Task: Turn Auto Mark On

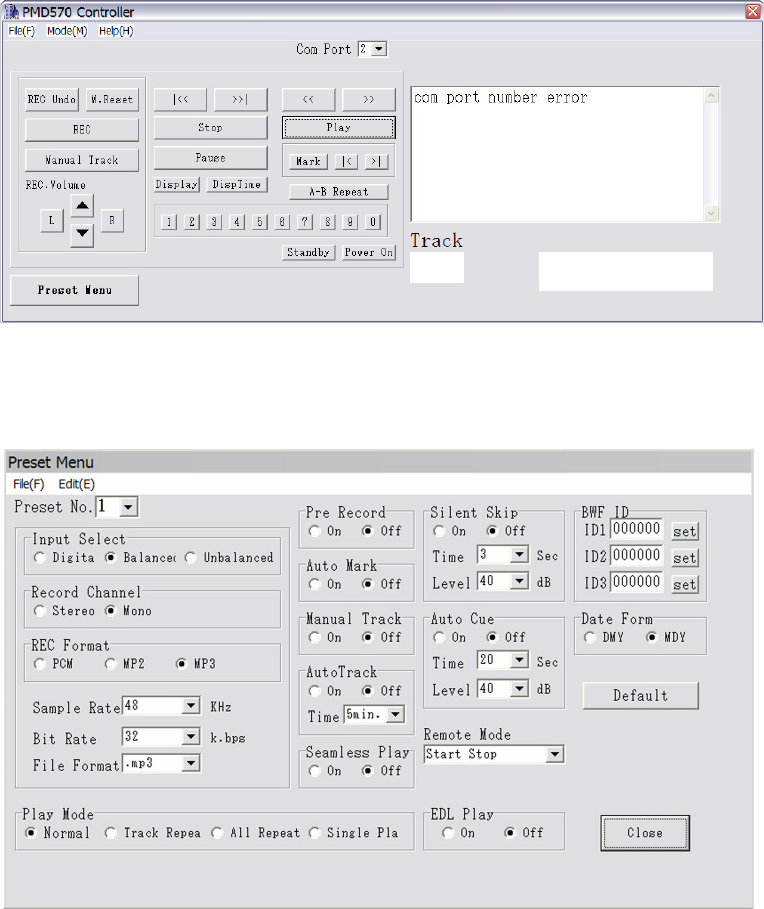Action: click(x=315, y=584)
